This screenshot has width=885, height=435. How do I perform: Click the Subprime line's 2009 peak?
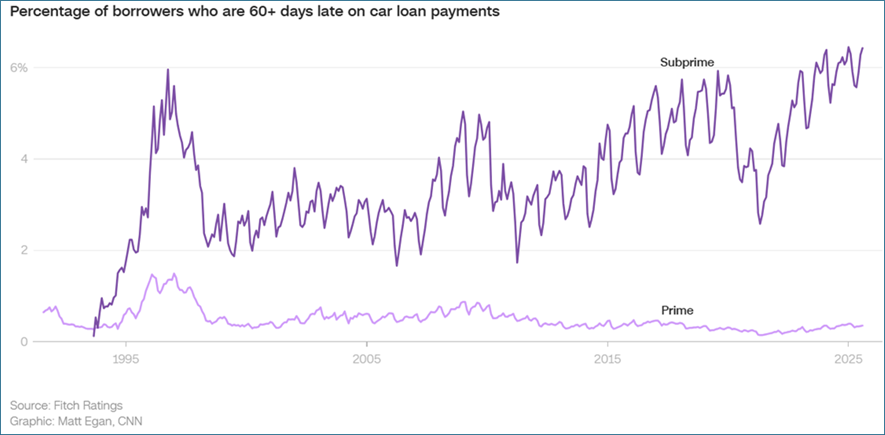coord(462,112)
